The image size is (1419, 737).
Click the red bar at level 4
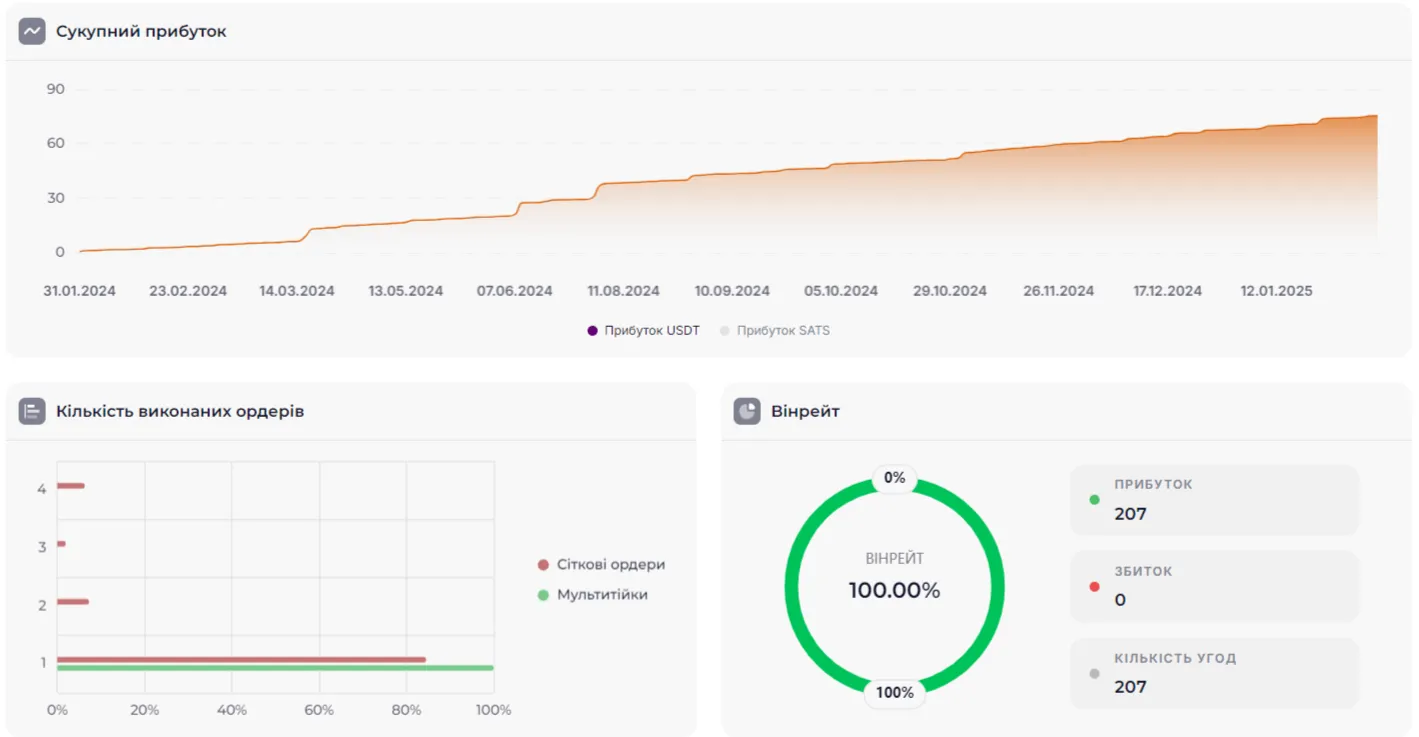pos(70,486)
